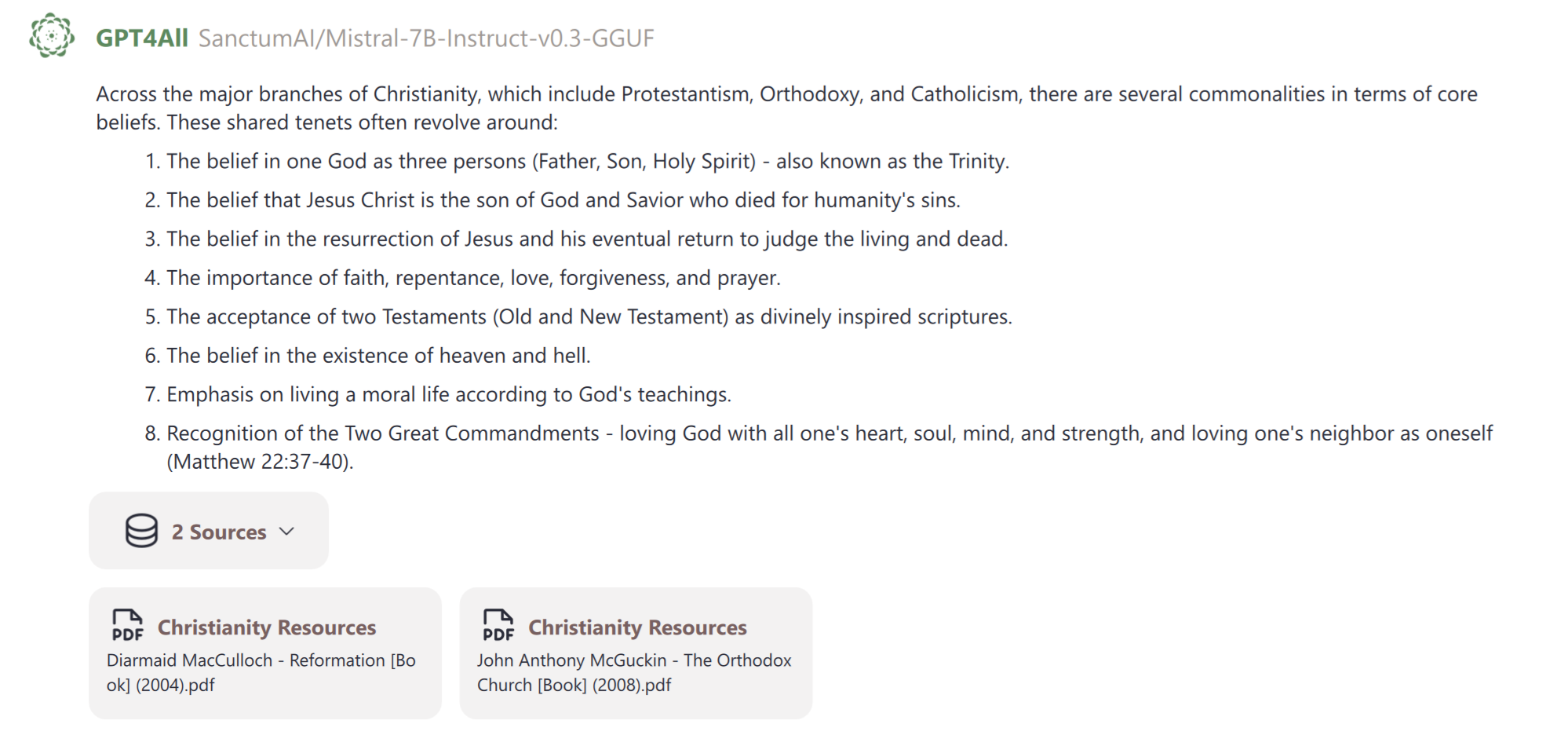Click list item 3 about the resurrection of Jesus
The width and height of the screenshot is (1568, 746).
point(586,239)
